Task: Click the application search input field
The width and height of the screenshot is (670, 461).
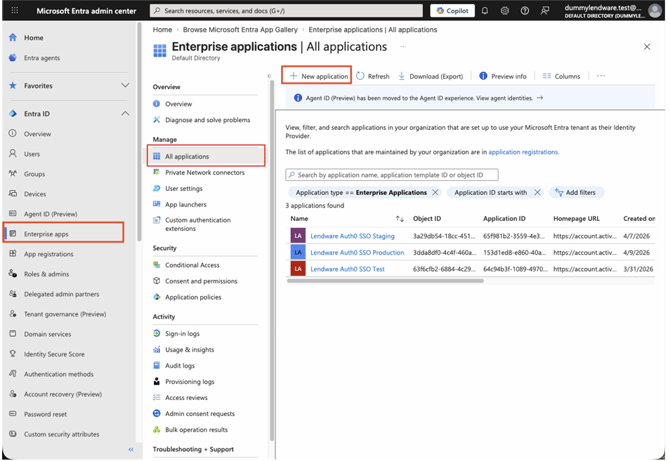Action: pos(395,175)
